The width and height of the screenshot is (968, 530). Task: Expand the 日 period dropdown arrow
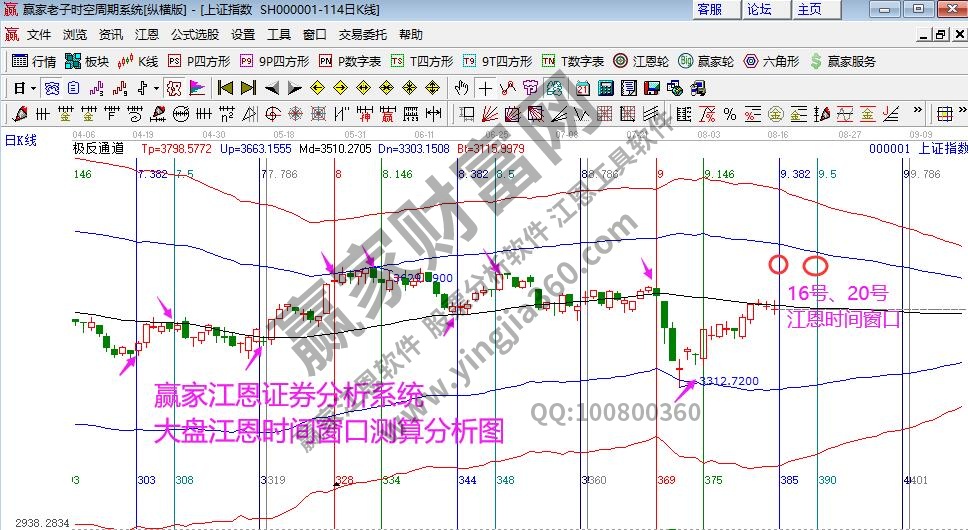[33, 87]
